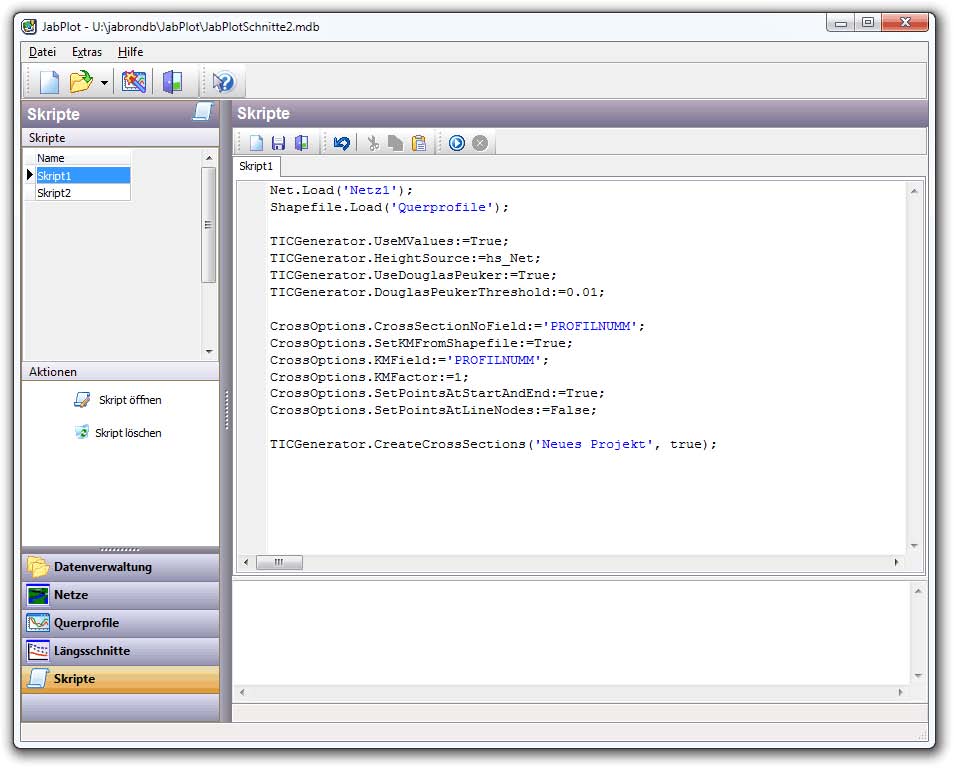Open the Datei menu
954x768 pixels.
tap(43, 52)
